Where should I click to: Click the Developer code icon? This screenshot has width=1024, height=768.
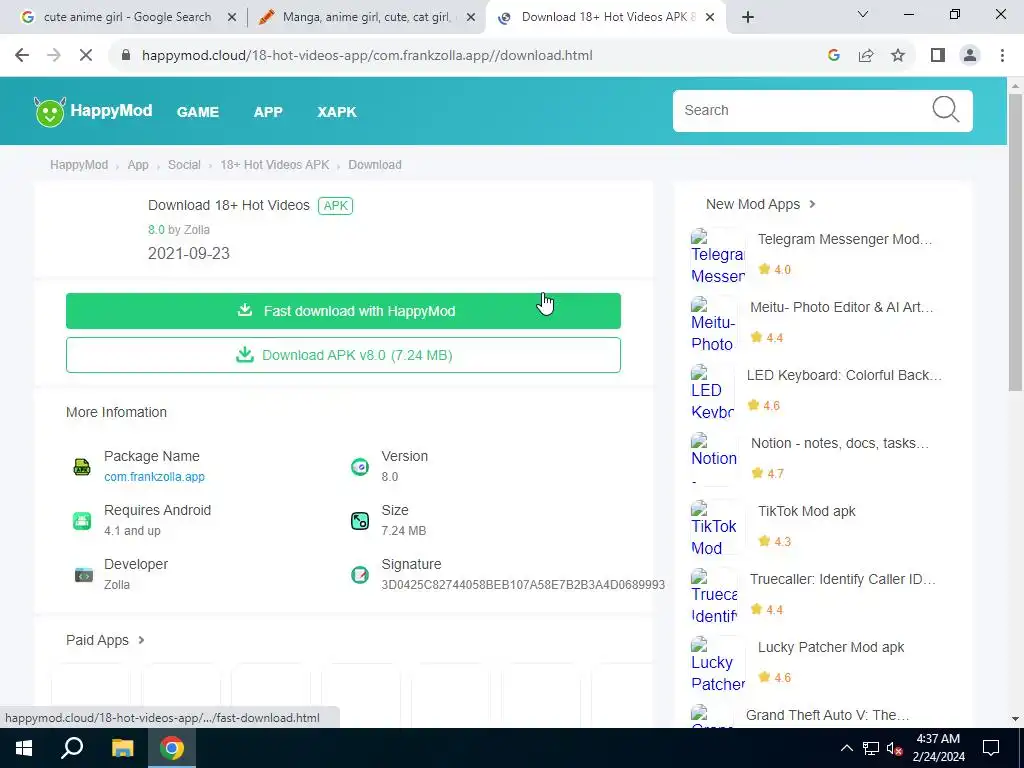(x=84, y=575)
